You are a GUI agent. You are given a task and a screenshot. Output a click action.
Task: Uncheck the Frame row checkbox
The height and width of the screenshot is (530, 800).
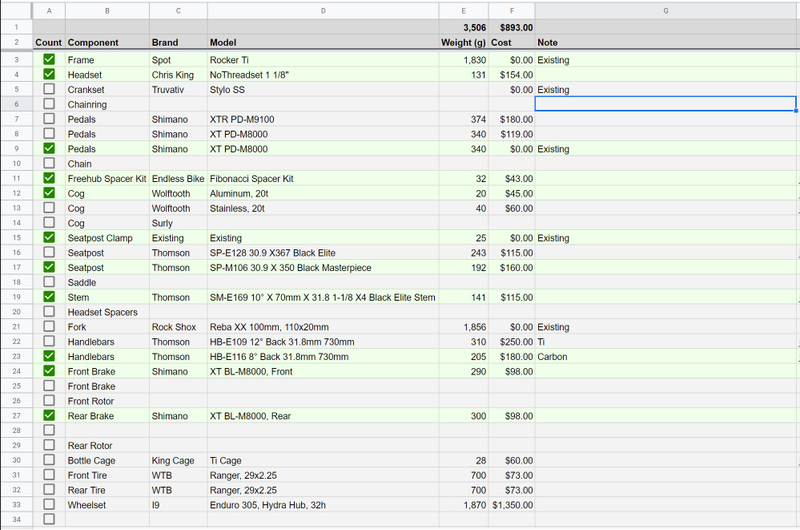pos(49,59)
